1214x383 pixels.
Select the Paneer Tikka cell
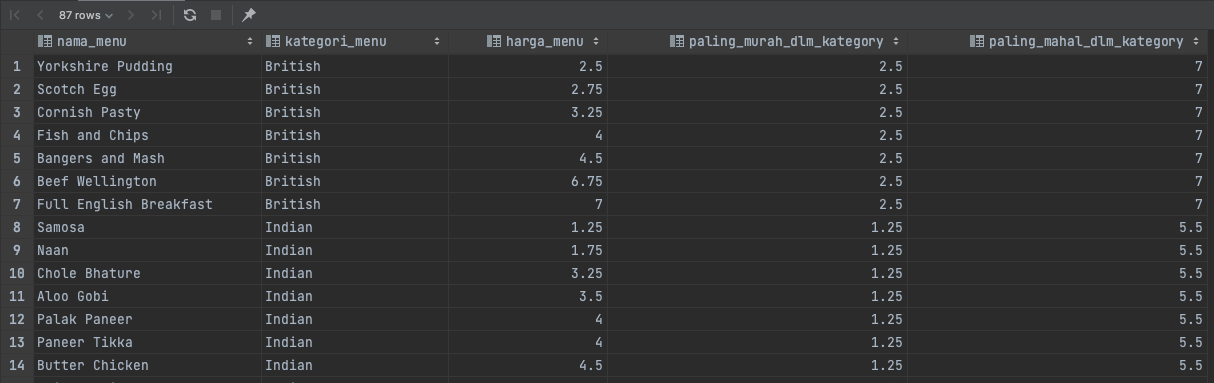click(146, 342)
